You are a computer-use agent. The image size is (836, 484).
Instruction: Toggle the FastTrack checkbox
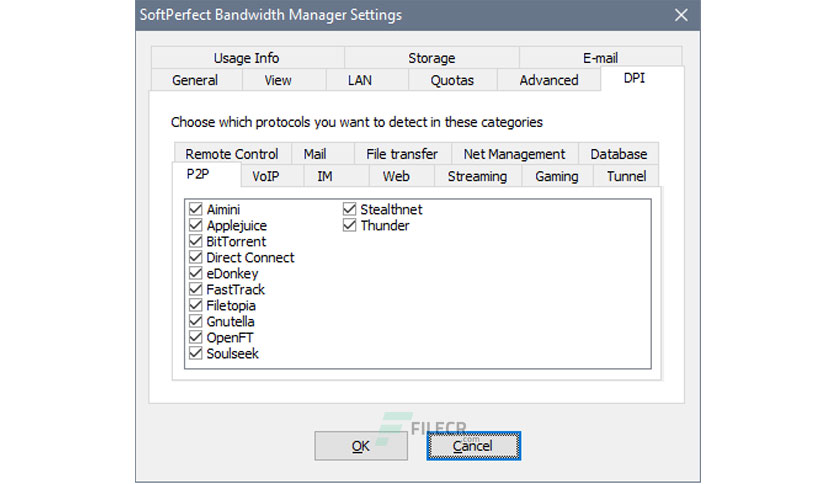(x=196, y=289)
